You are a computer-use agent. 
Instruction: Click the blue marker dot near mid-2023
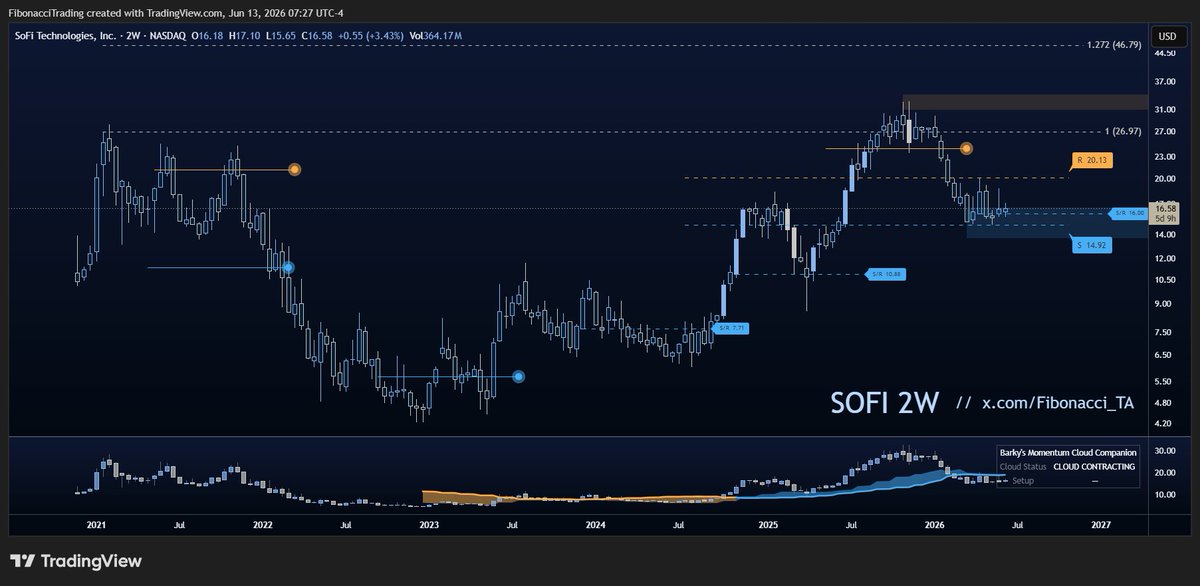pyautogui.click(x=518, y=376)
